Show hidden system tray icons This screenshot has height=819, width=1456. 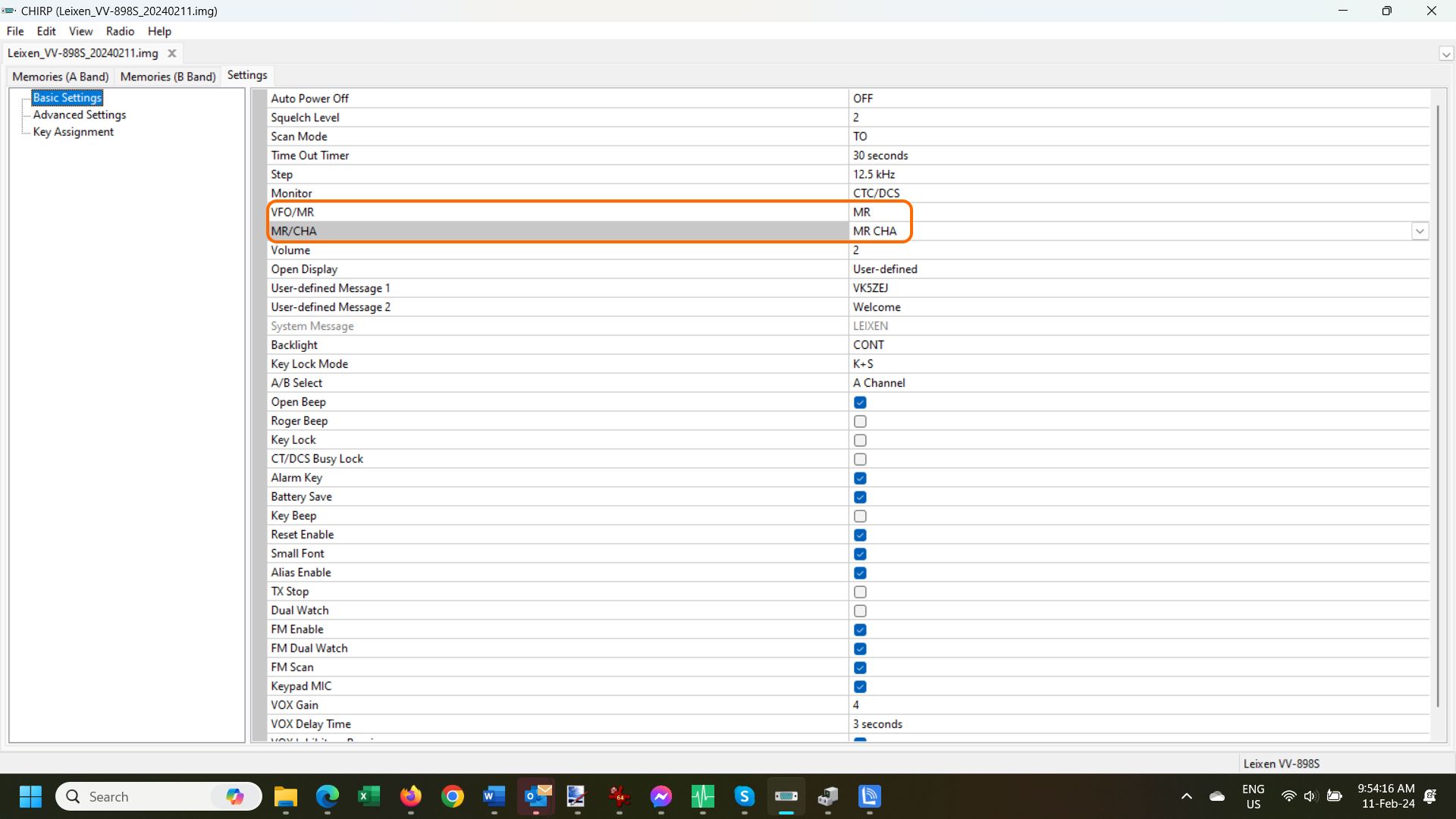pyautogui.click(x=1187, y=796)
